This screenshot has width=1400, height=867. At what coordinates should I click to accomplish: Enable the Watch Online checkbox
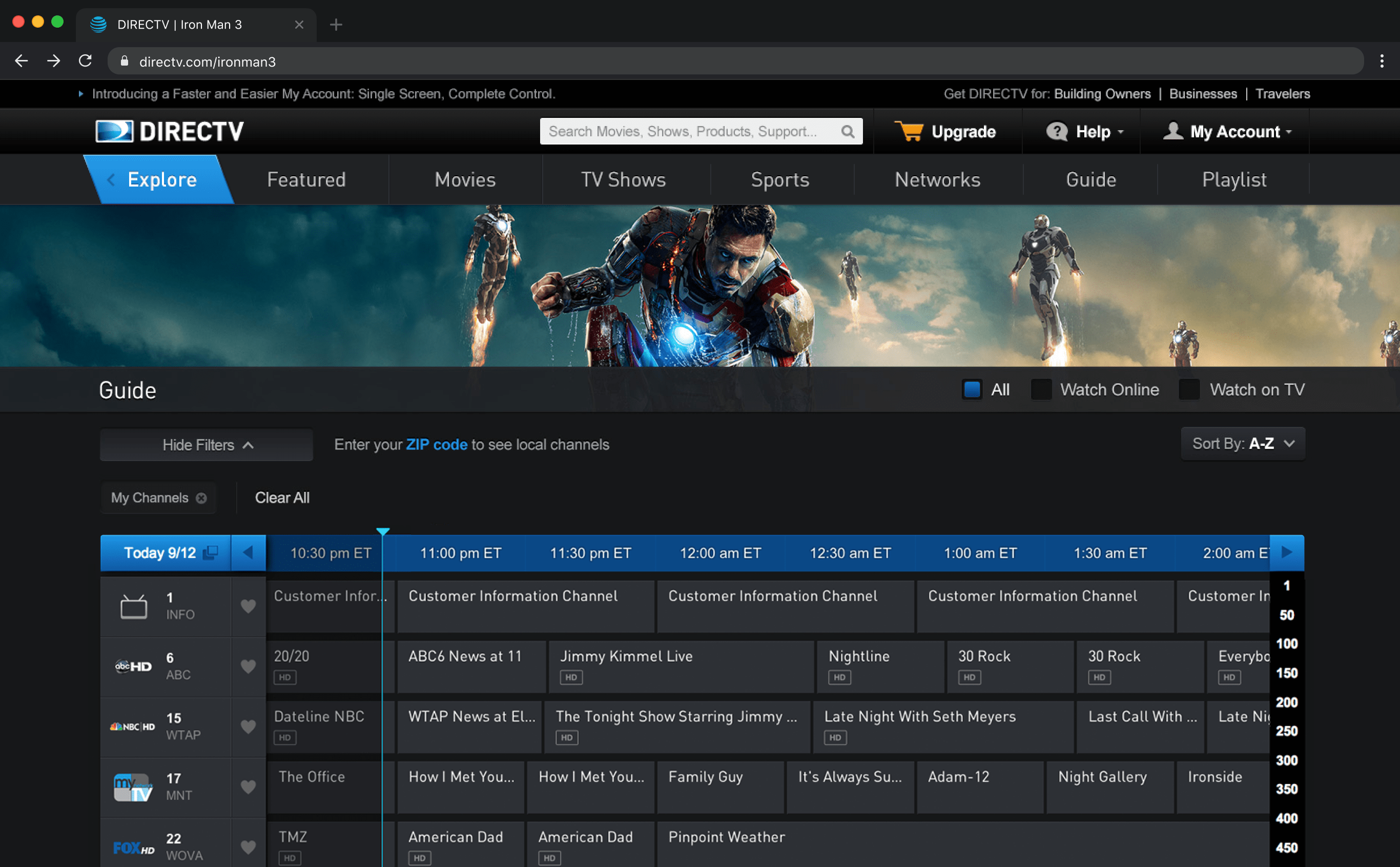[1041, 389]
